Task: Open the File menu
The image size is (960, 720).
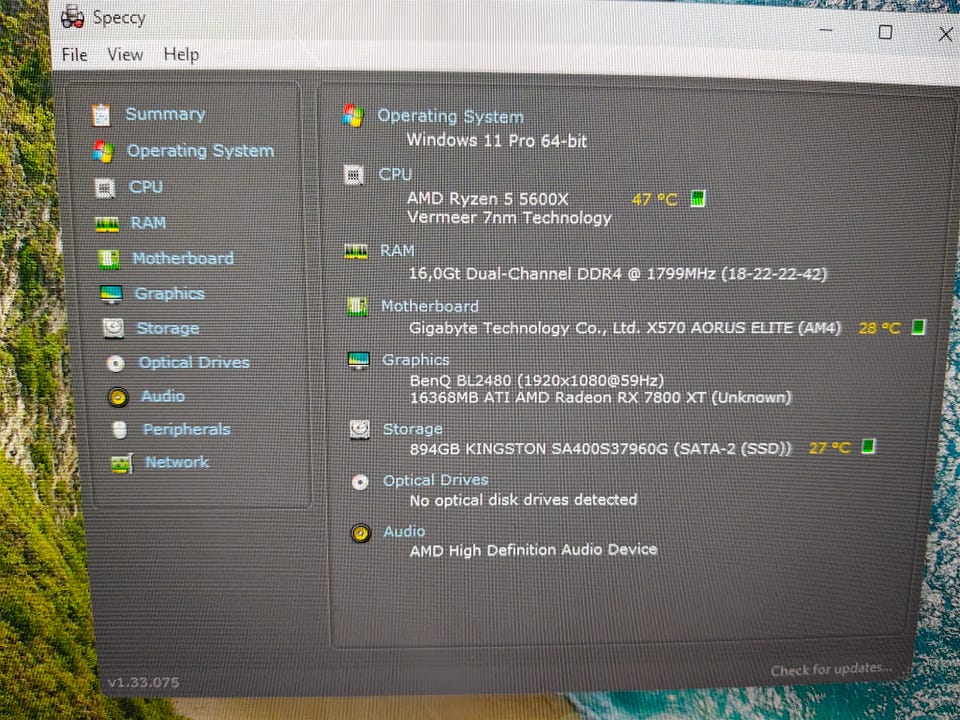Action: click(x=74, y=54)
